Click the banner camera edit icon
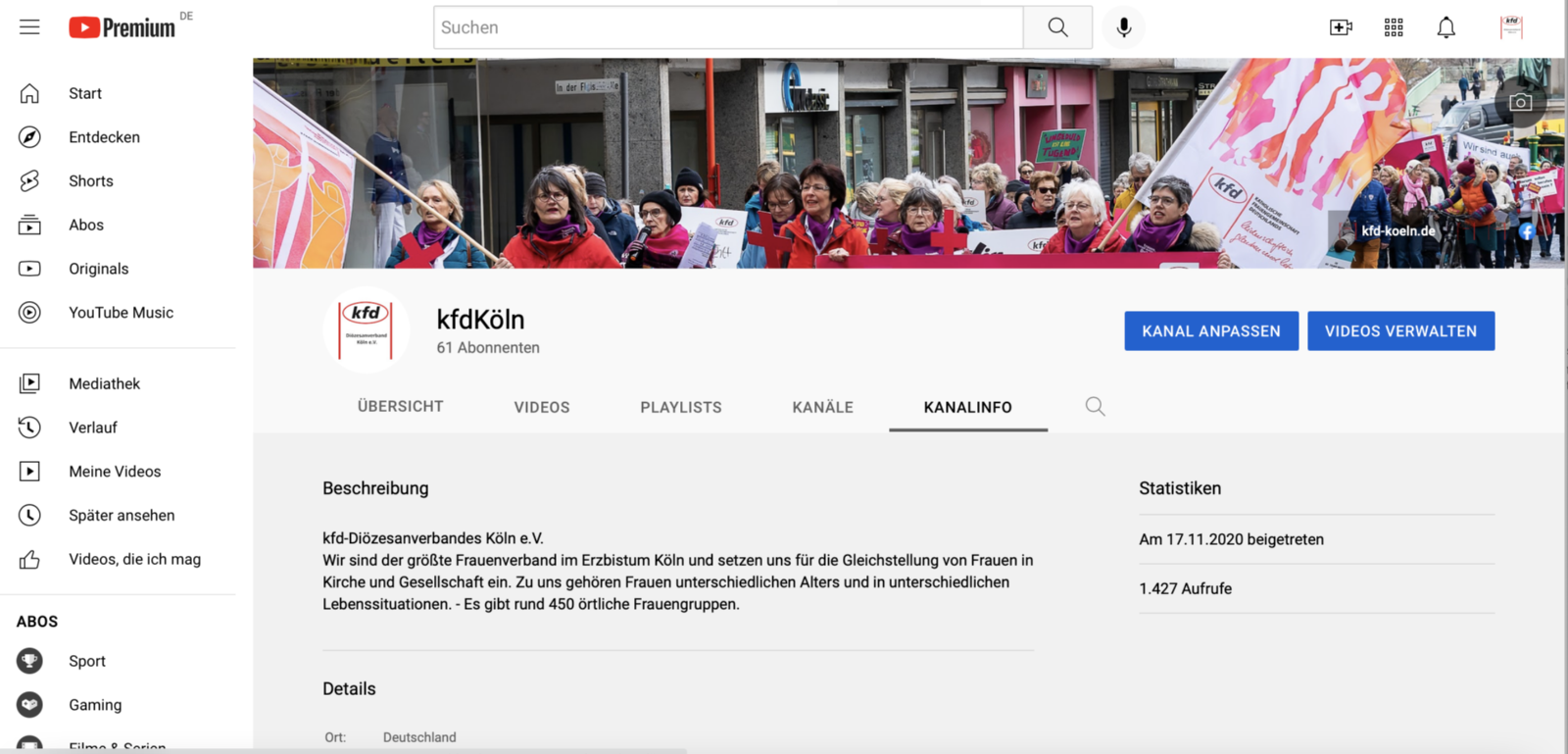 [x=1520, y=102]
